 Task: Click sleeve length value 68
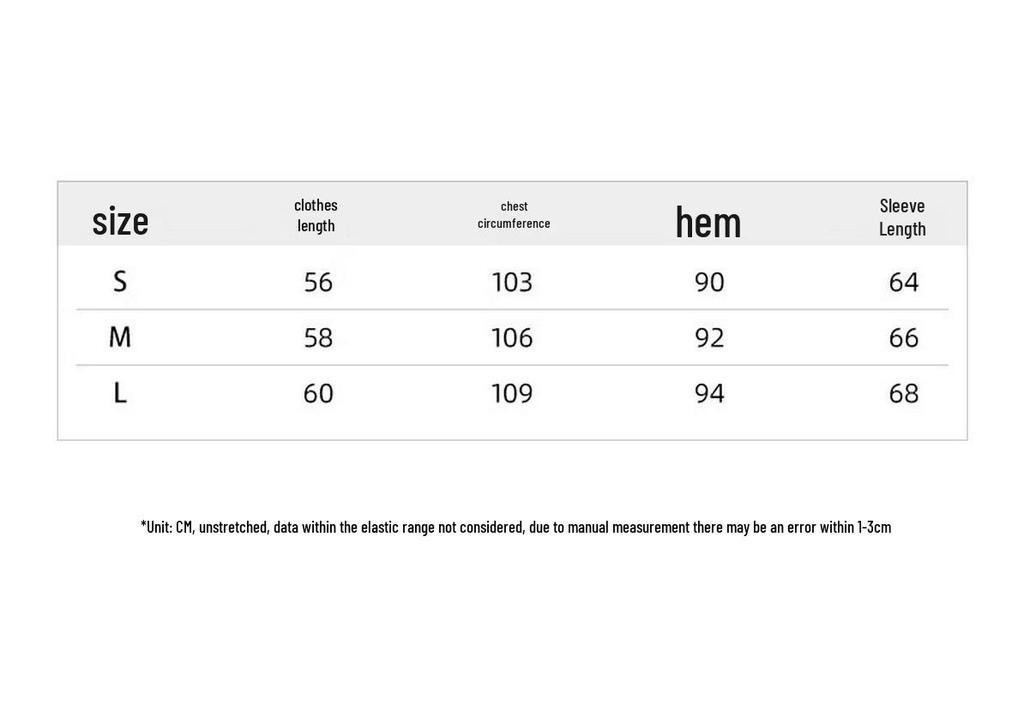pos(904,393)
